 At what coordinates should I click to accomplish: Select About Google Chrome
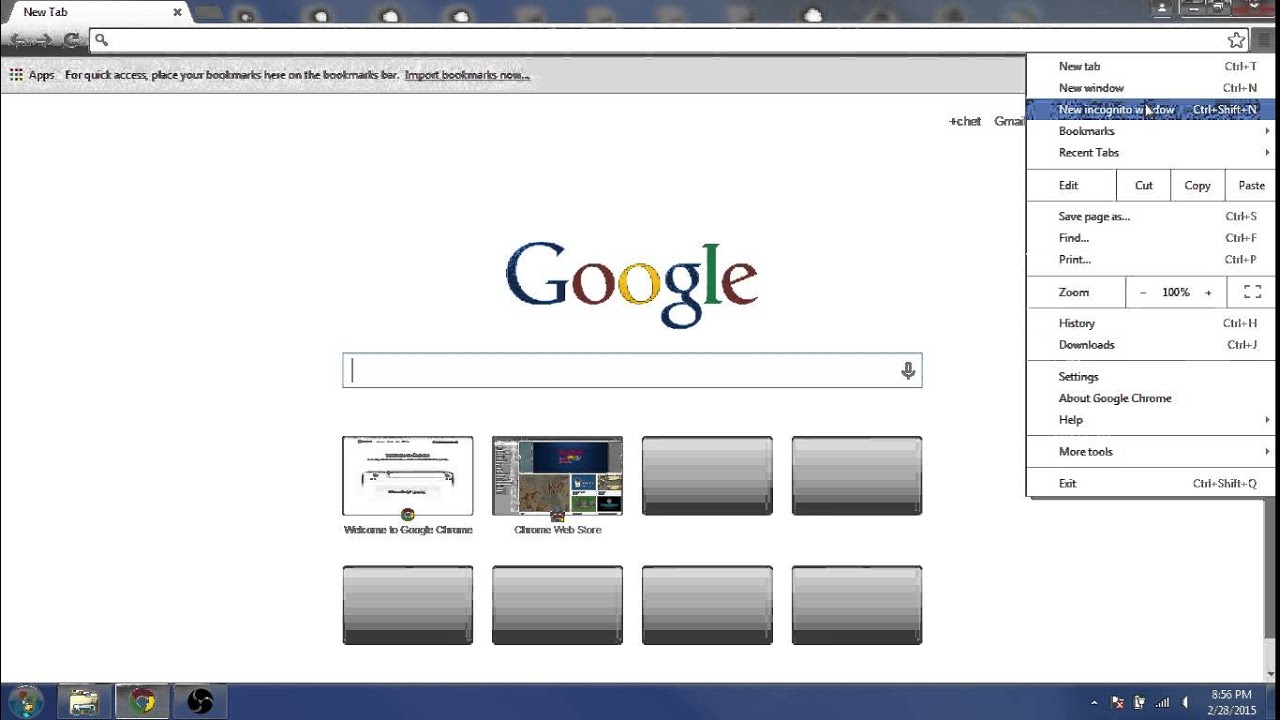point(1152,398)
